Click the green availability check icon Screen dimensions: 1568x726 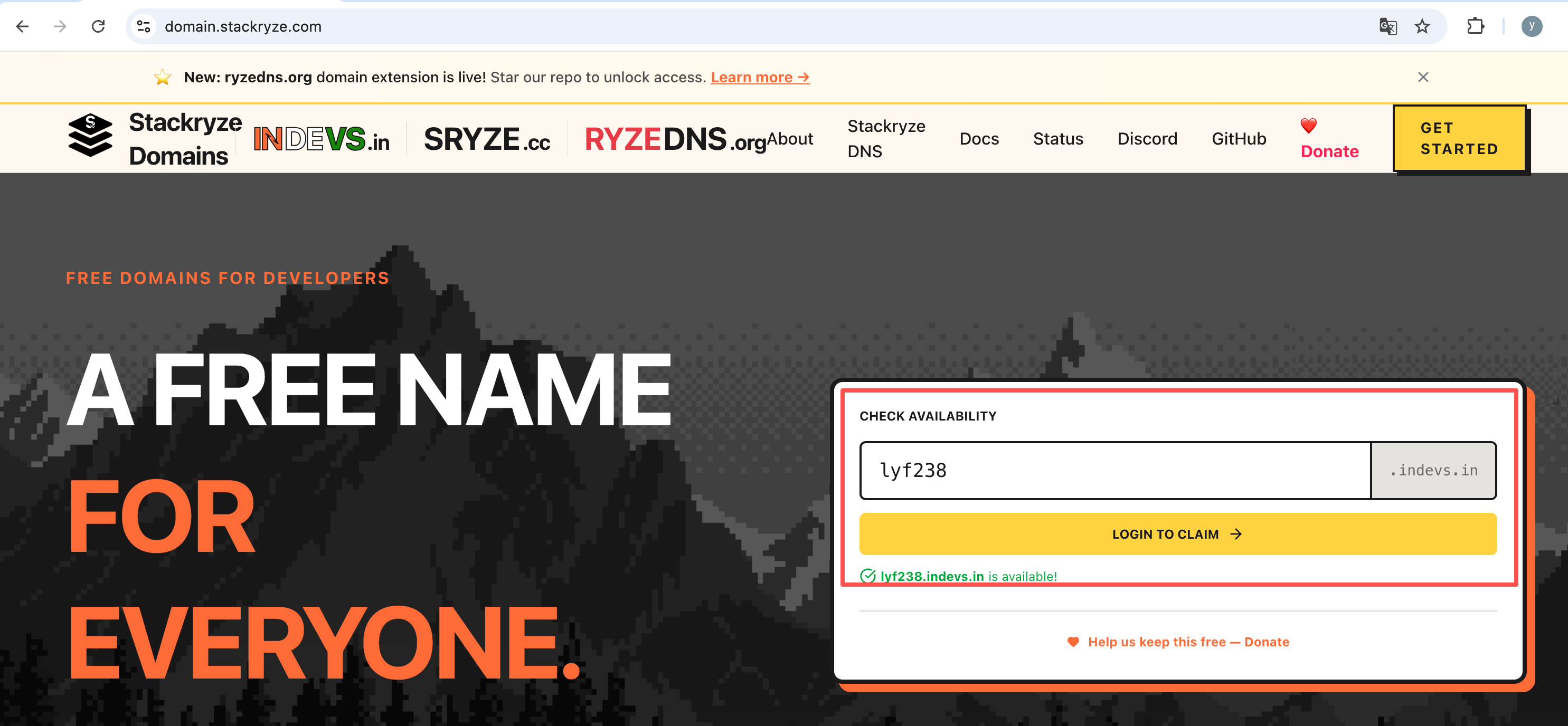(x=867, y=576)
